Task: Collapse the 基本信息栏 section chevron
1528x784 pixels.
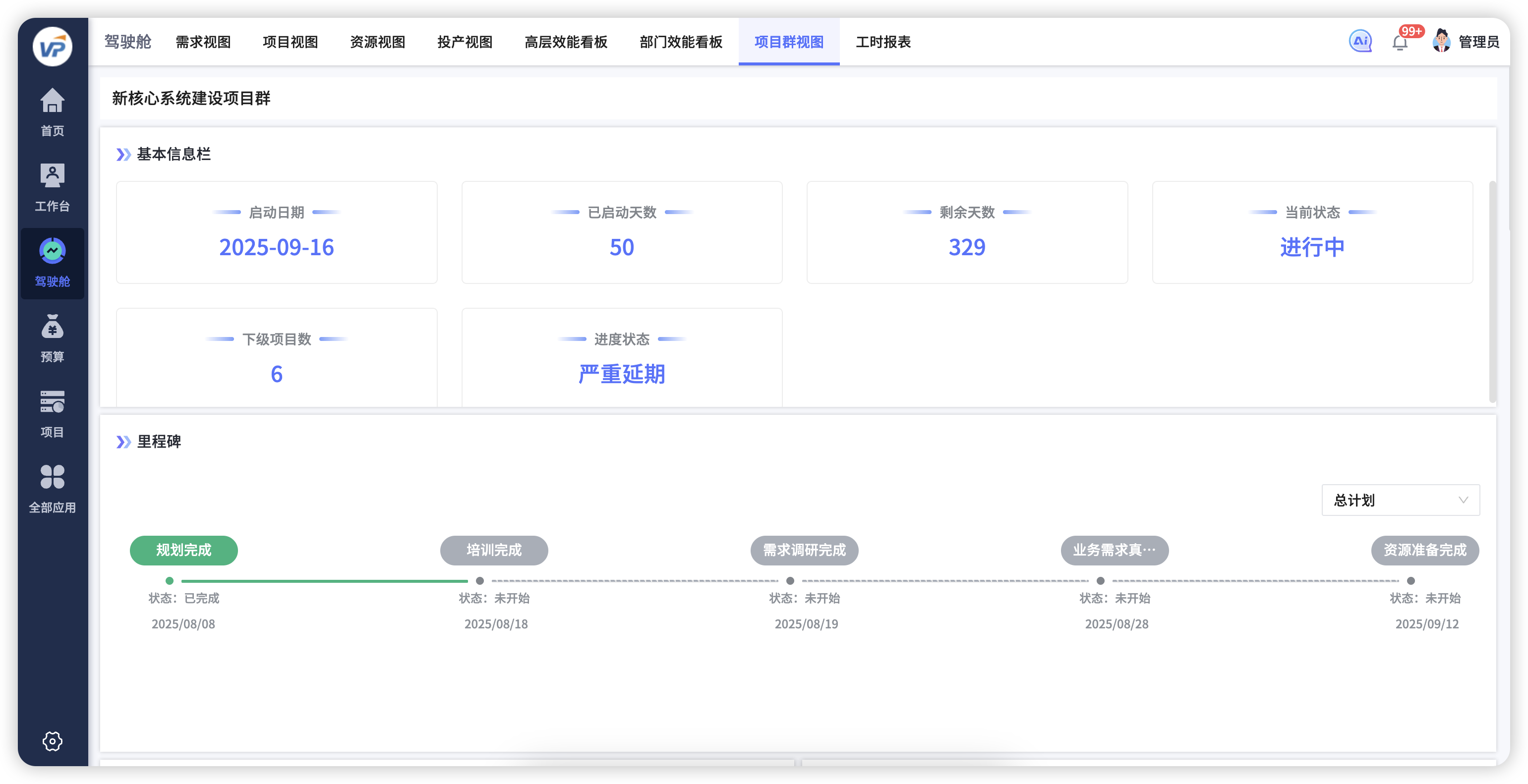Action: pyautogui.click(x=123, y=155)
